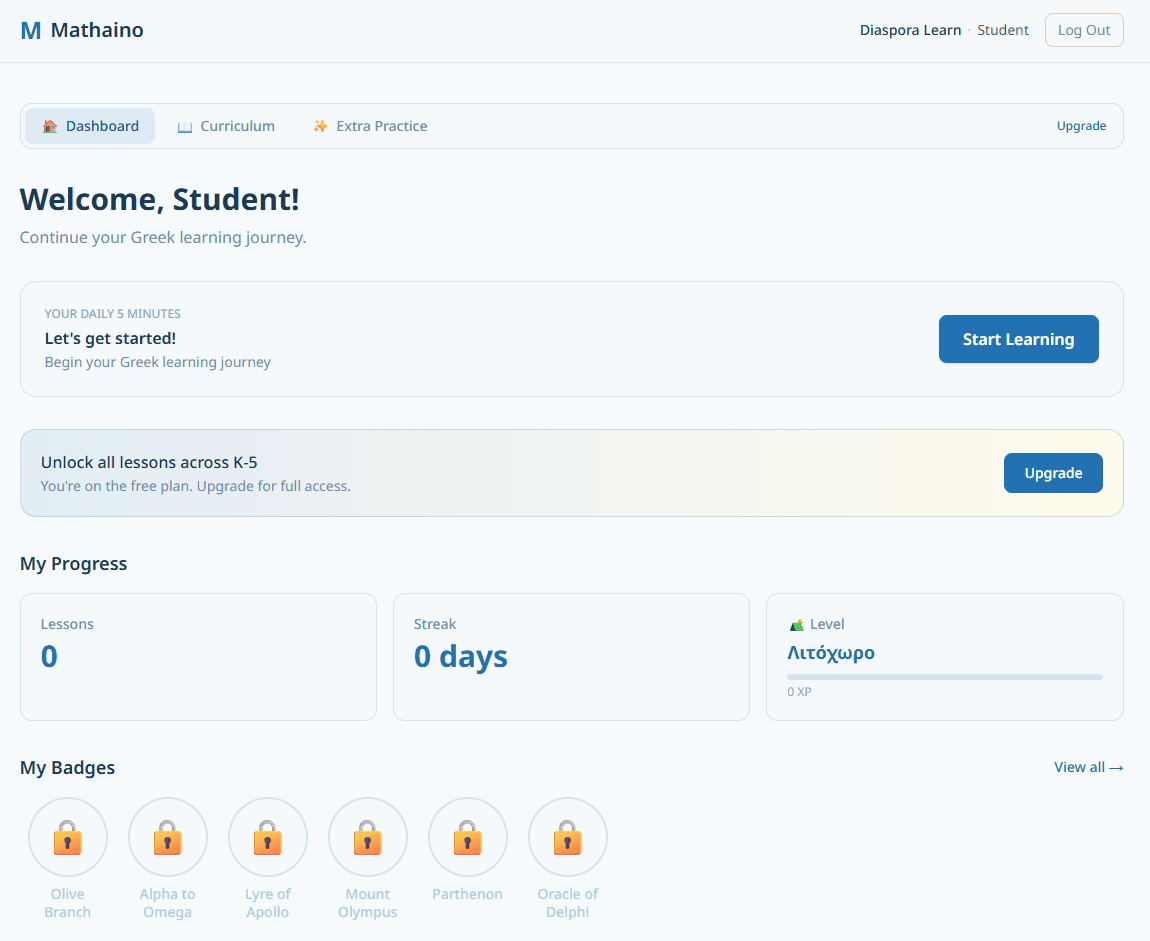Open the locked Olive Branch badge
This screenshot has width=1150, height=941.
(x=67, y=837)
